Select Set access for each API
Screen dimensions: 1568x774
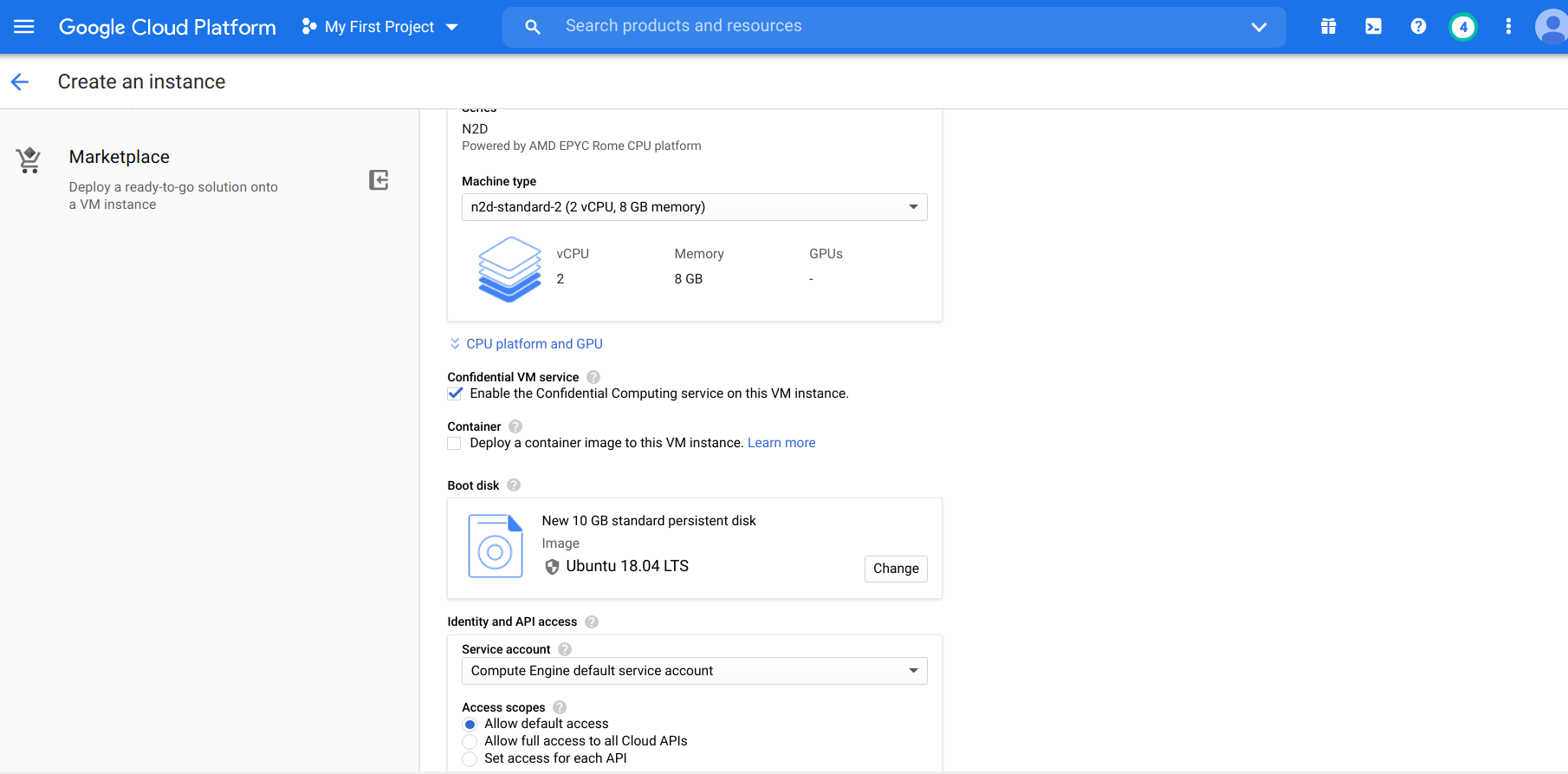pyautogui.click(x=470, y=759)
